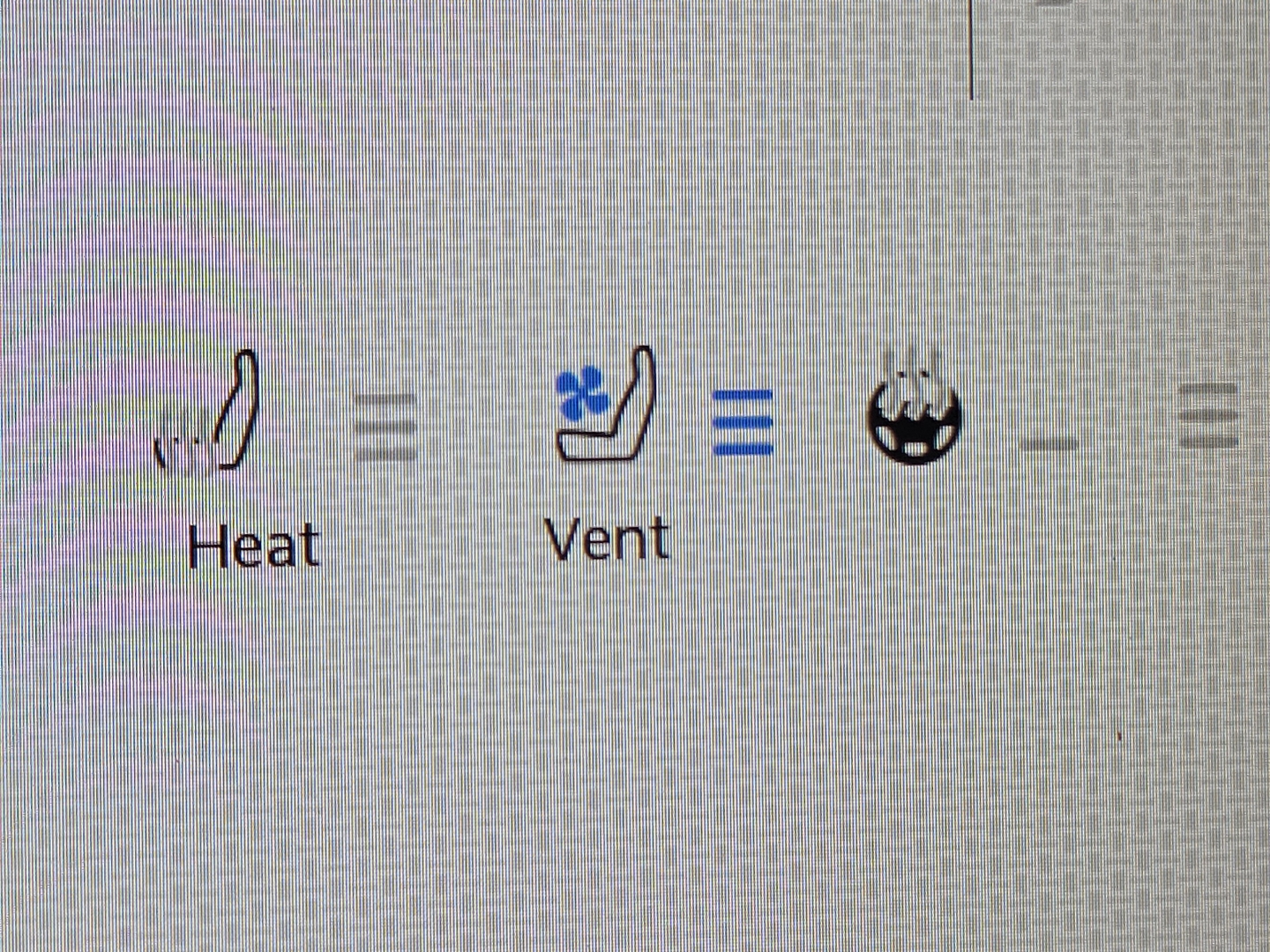The height and width of the screenshot is (952, 1270).
Task: Toggle the gray seat heat level bars
Action: click(x=385, y=427)
